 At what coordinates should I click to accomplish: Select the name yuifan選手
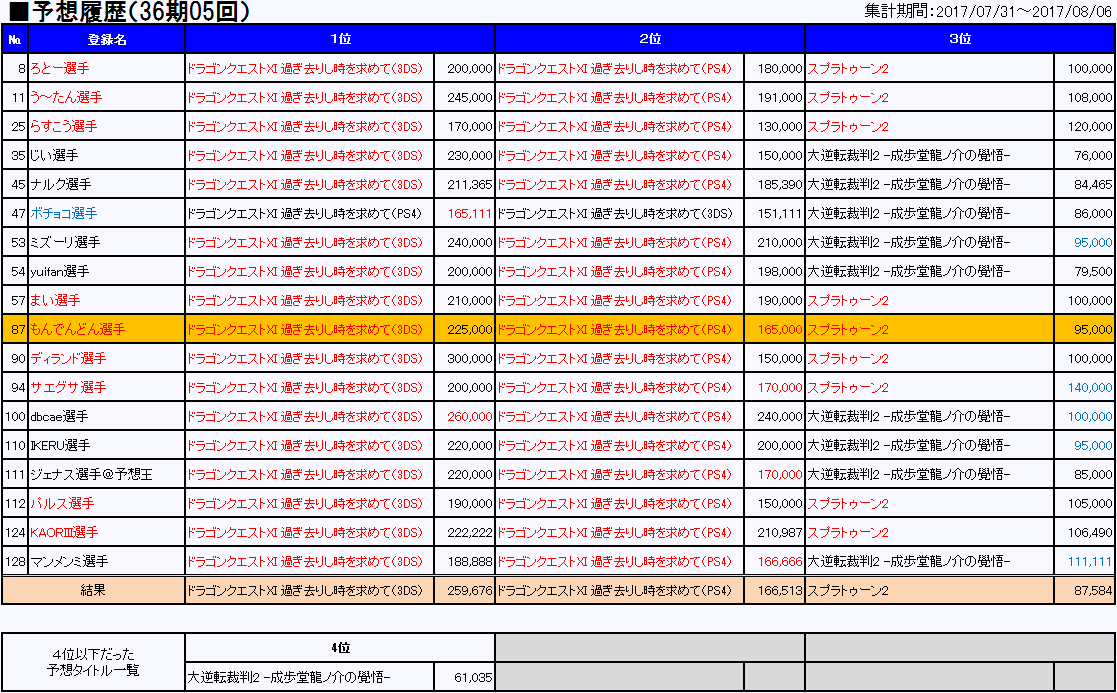(60, 271)
